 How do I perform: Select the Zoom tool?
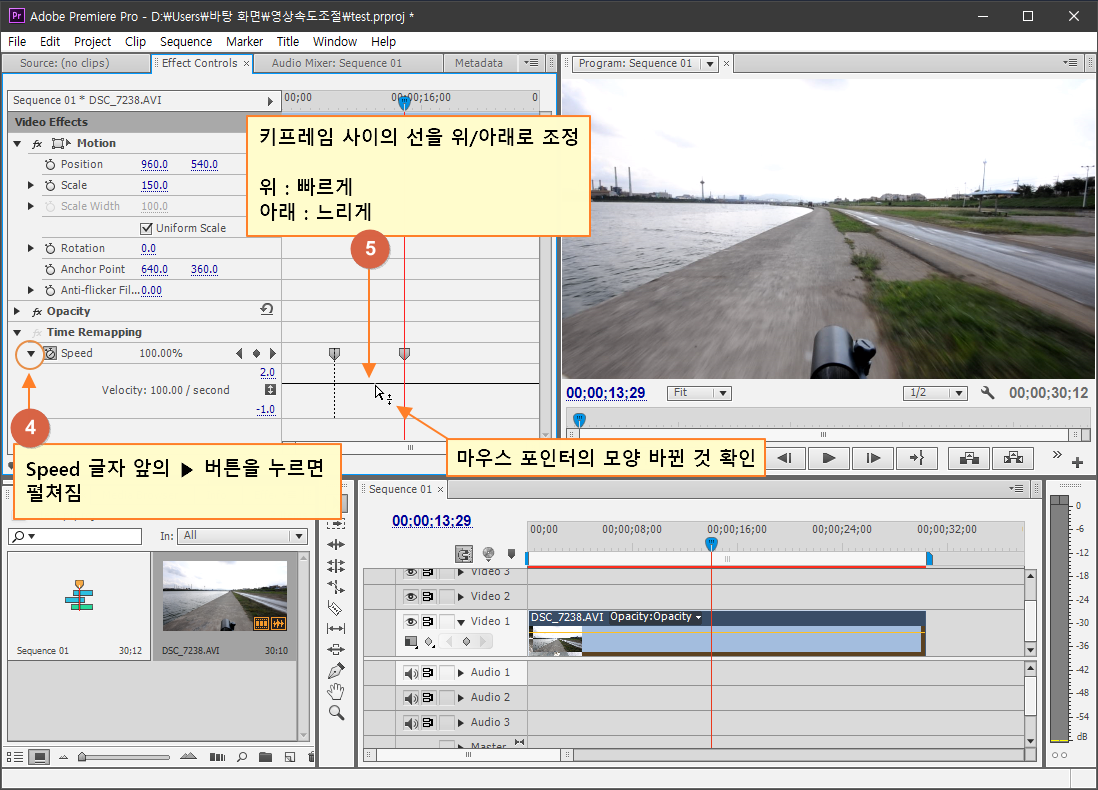[x=336, y=713]
